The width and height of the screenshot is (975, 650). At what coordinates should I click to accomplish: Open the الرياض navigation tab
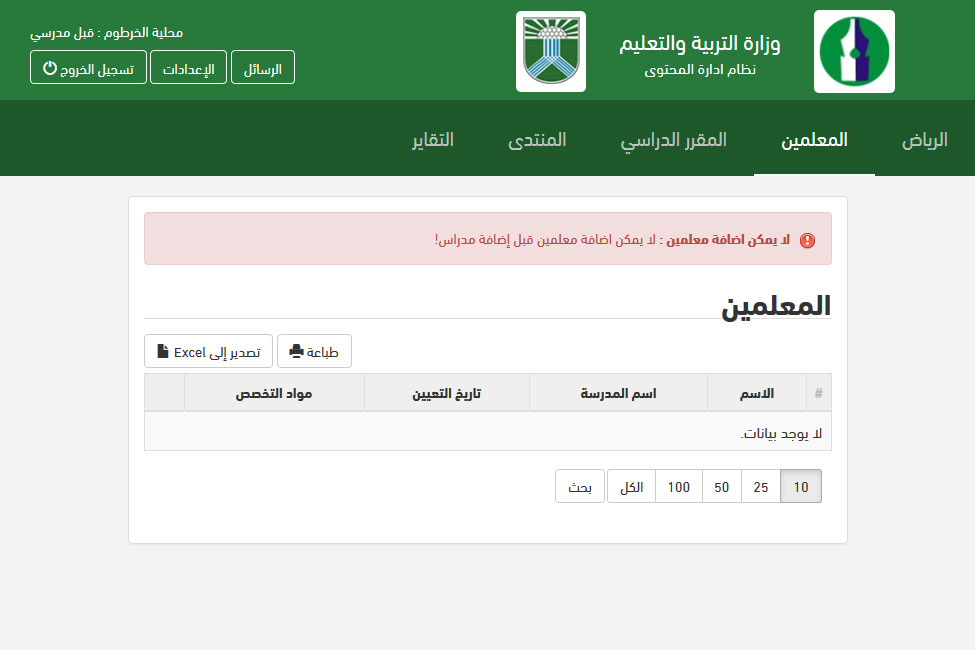click(925, 140)
